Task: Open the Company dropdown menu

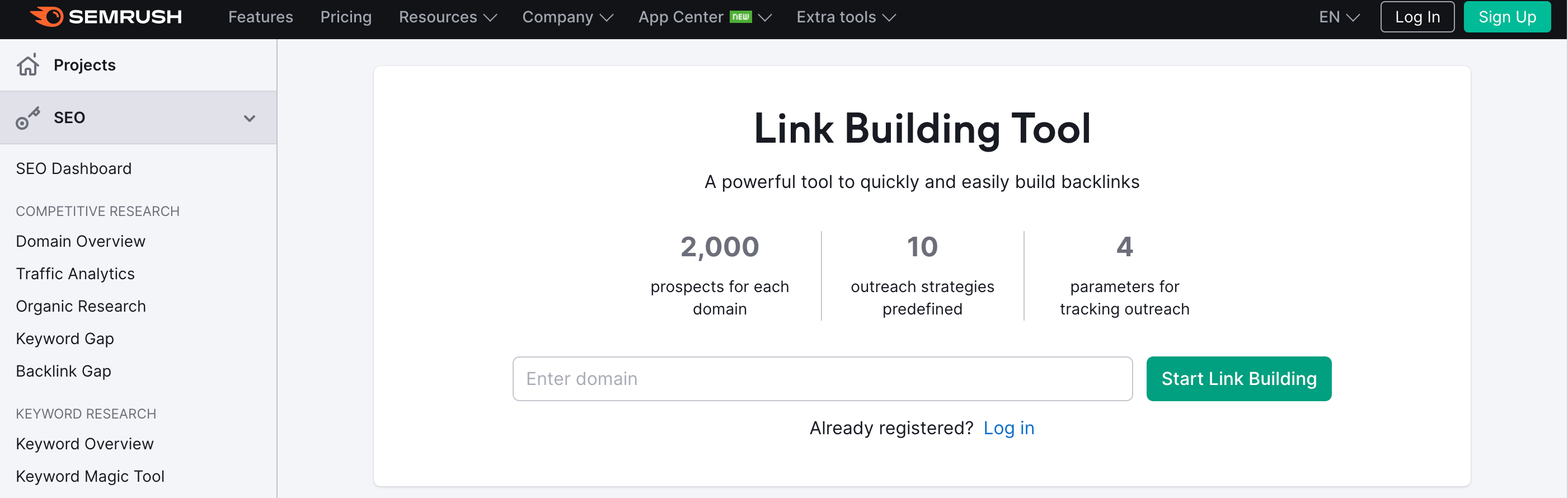Action: tap(567, 17)
